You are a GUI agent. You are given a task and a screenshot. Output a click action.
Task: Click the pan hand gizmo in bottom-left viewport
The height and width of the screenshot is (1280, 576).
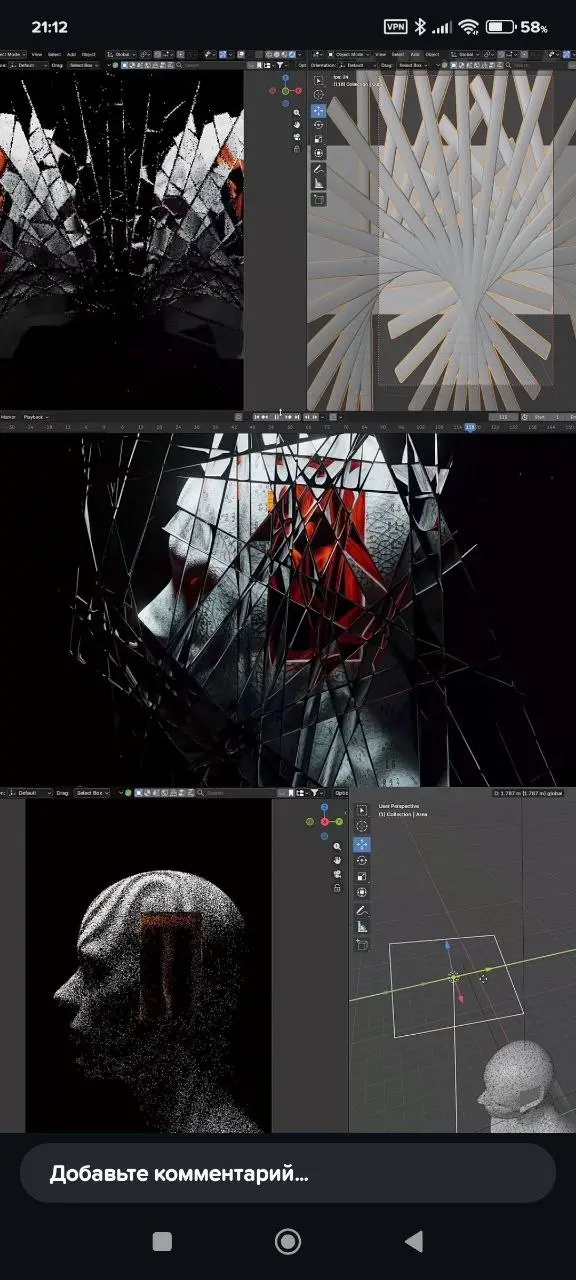pyautogui.click(x=338, y=860)
